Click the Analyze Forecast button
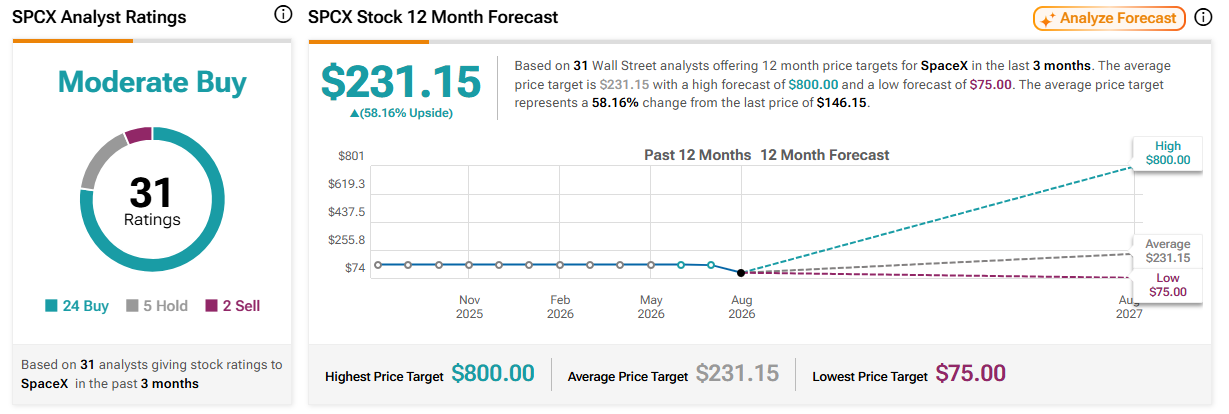The image size is (1229, 414). click(1110, 18)
